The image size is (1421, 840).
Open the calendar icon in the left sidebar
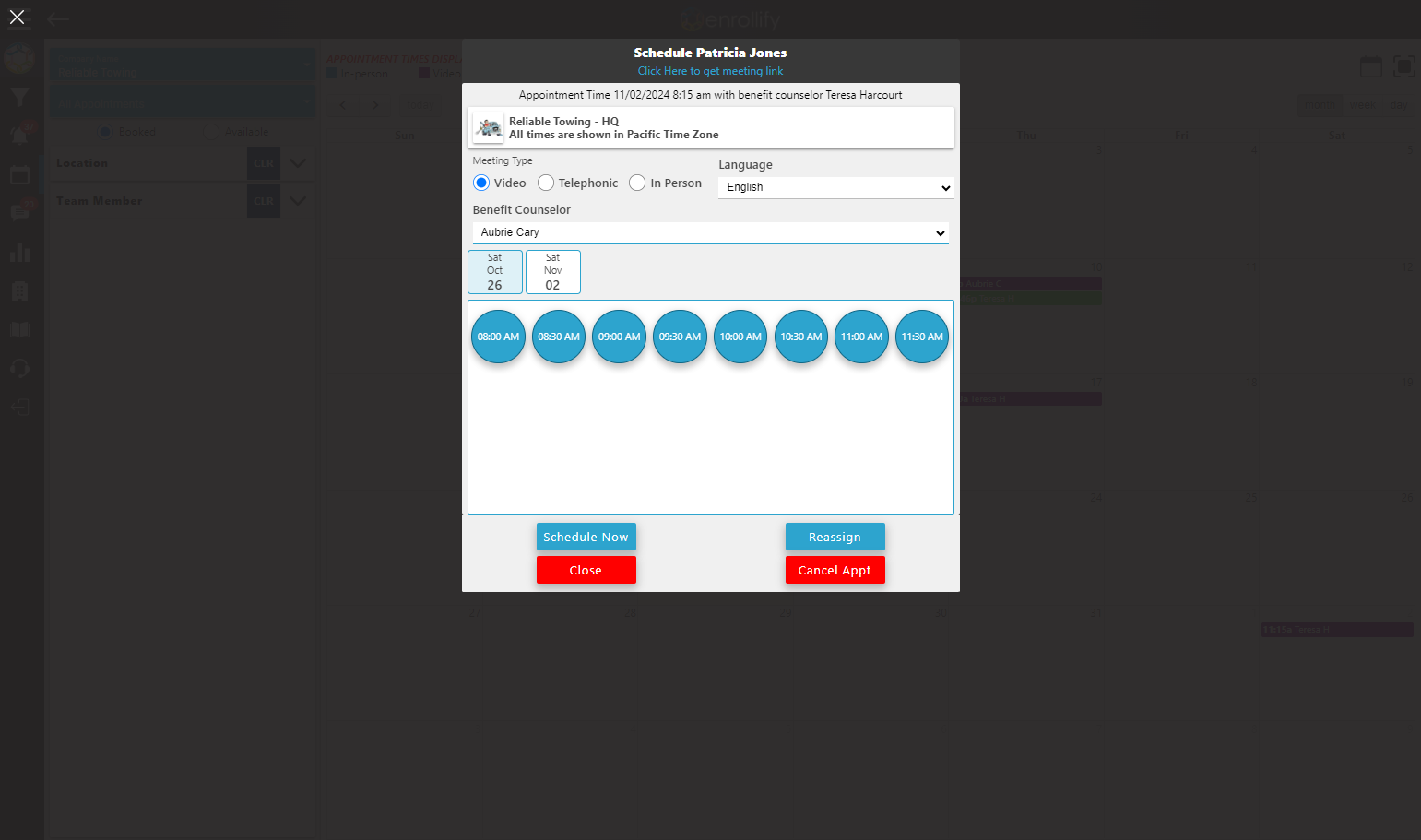point(19,175)
